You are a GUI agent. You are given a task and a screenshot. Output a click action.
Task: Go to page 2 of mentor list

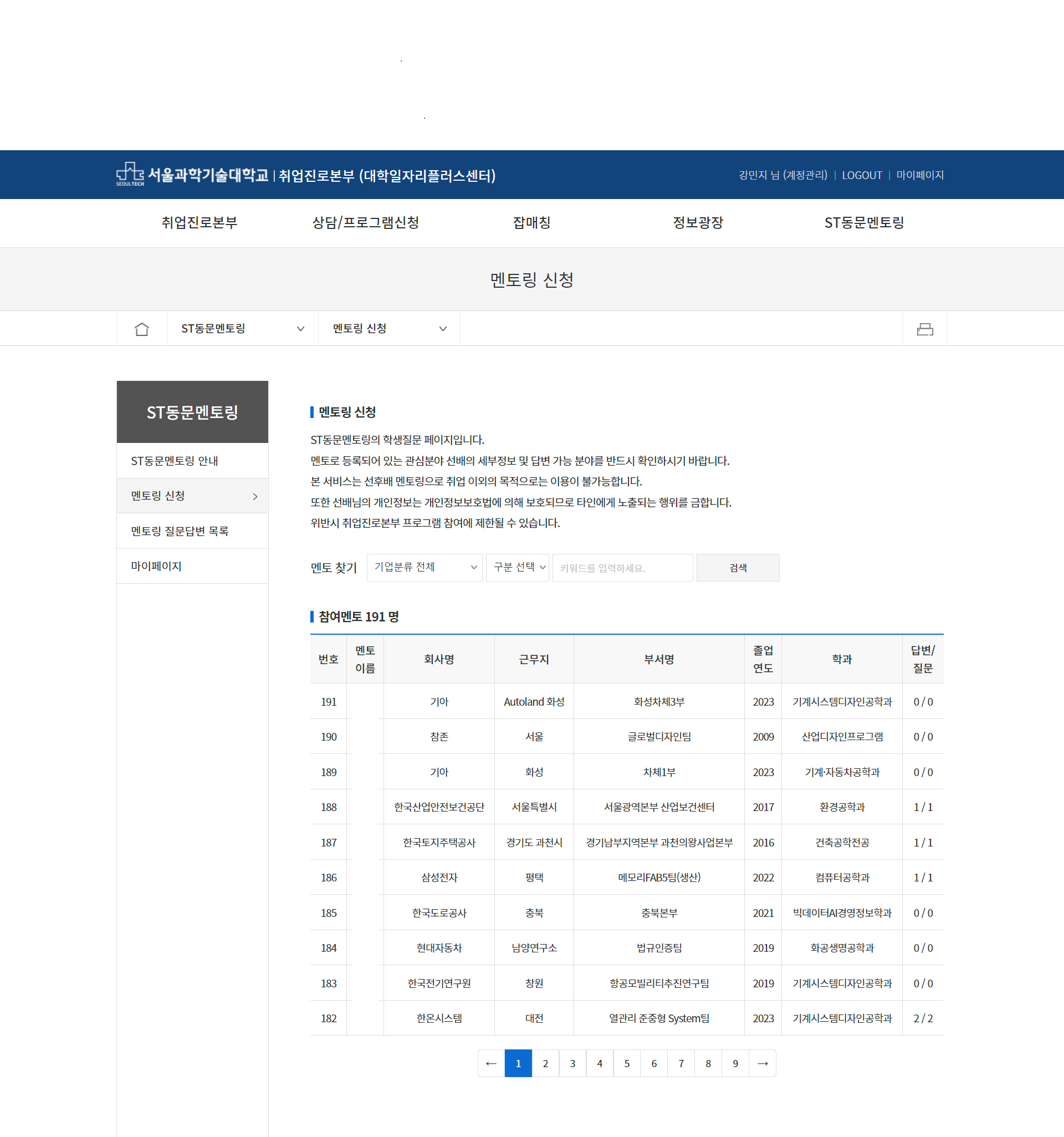545,1063
